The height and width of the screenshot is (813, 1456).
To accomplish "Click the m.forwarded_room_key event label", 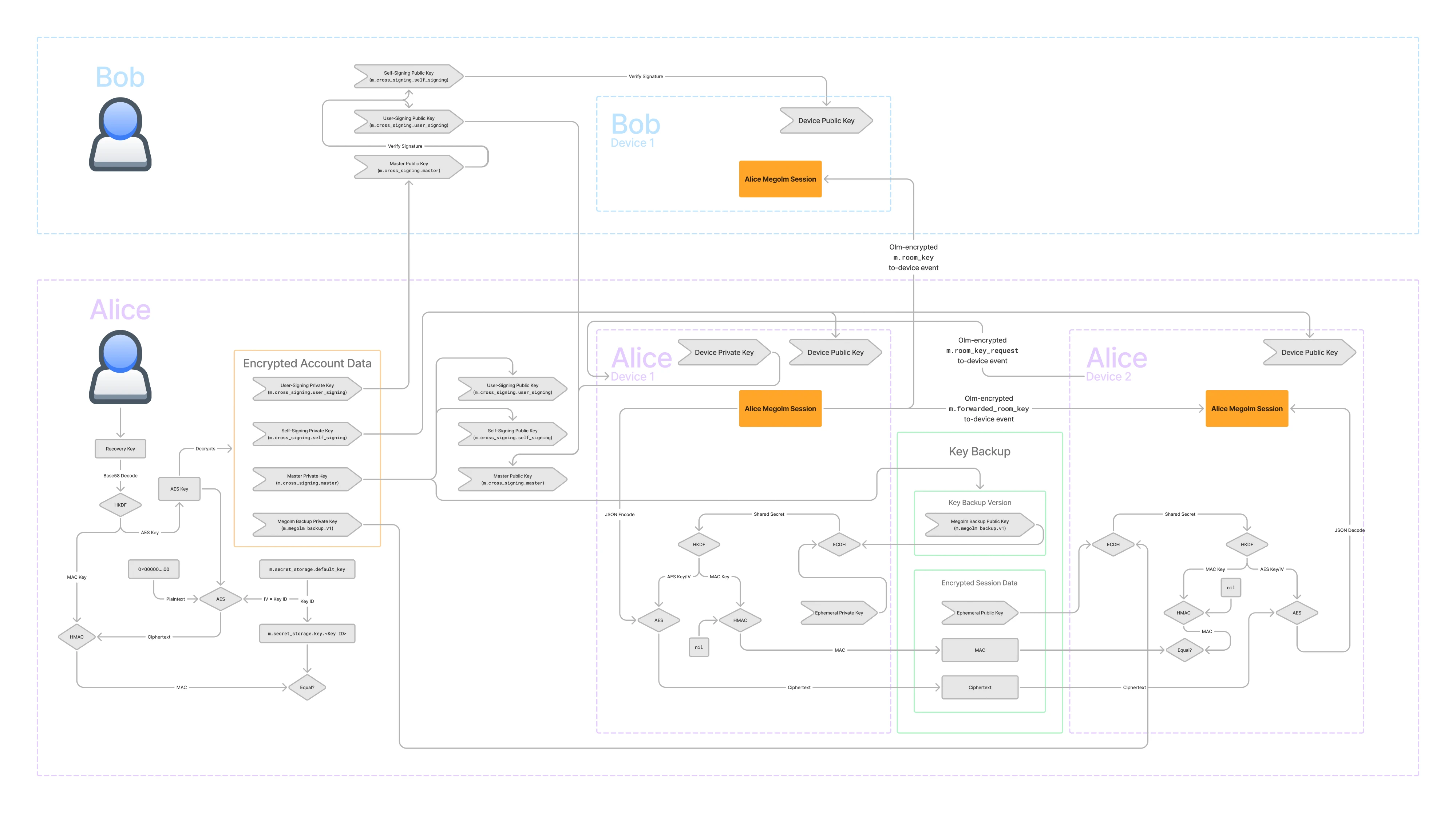I will [x=989, y=408].
